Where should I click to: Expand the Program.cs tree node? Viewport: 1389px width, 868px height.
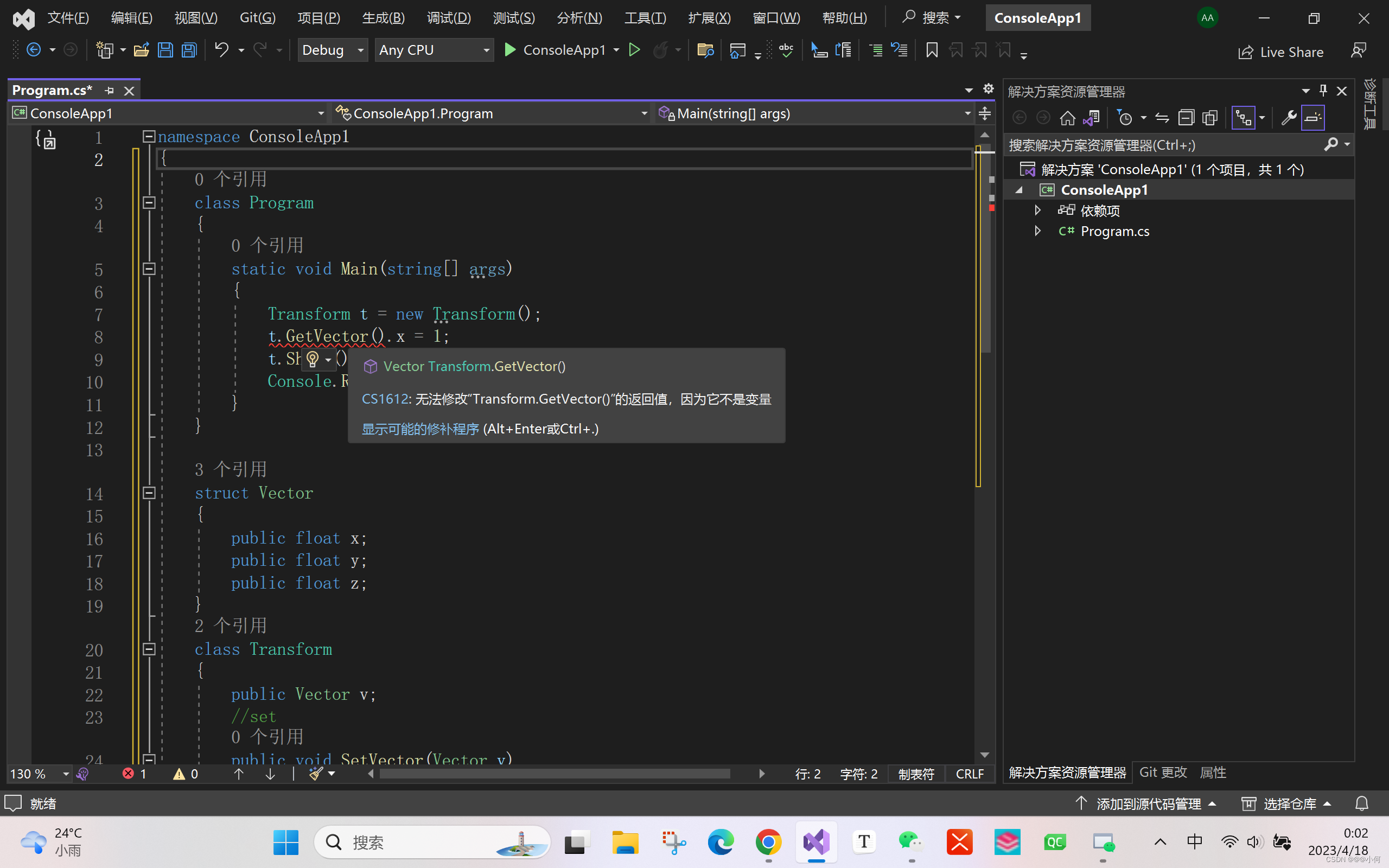pyautogui.click(x=1037, y=231)
